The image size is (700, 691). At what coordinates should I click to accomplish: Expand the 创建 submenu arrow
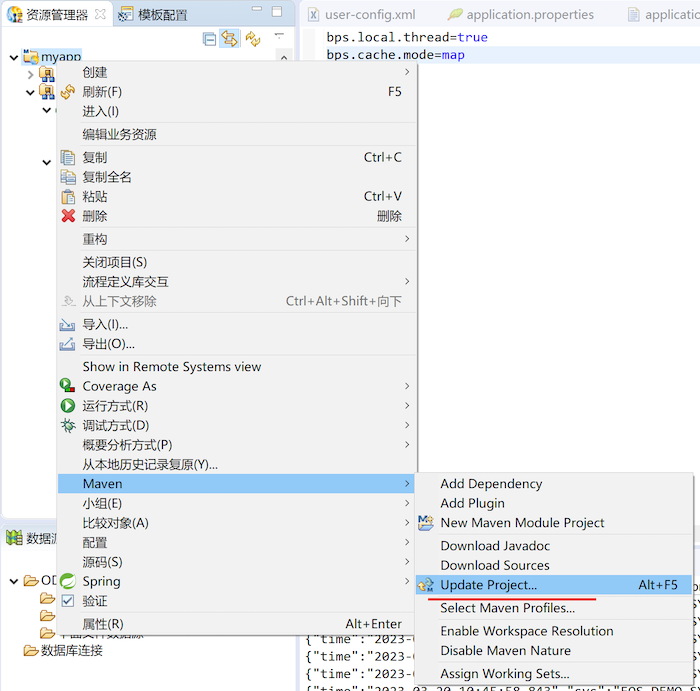click(406, 72)
